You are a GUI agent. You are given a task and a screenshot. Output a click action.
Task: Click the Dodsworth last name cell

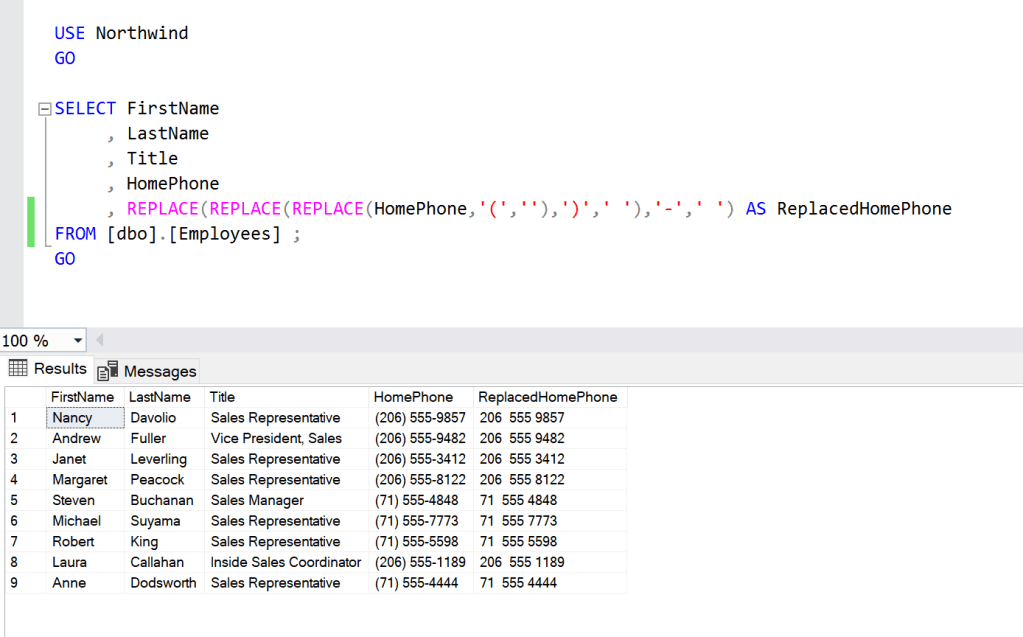(163, 583)
